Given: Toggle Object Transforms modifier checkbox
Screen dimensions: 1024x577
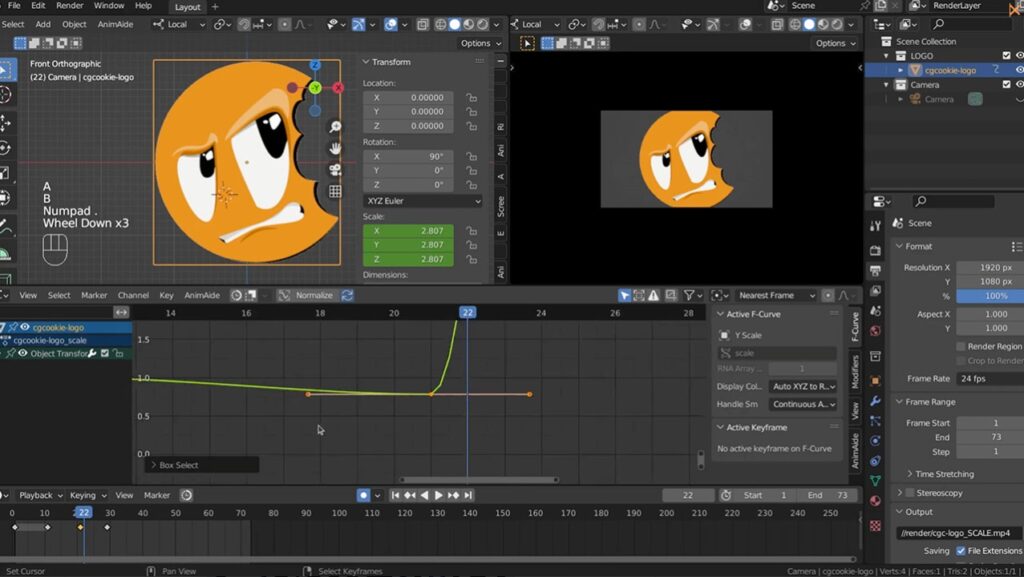Looking at the screenshot, I should 104,353.
